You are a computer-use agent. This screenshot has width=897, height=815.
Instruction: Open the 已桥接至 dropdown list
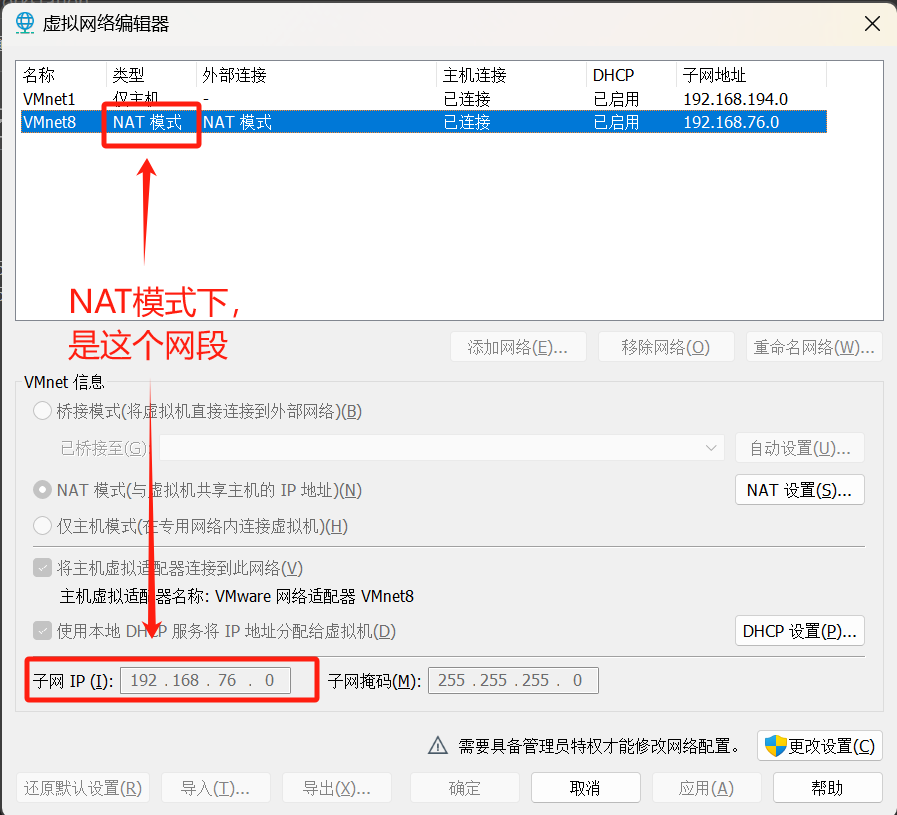tap(442, 448)
